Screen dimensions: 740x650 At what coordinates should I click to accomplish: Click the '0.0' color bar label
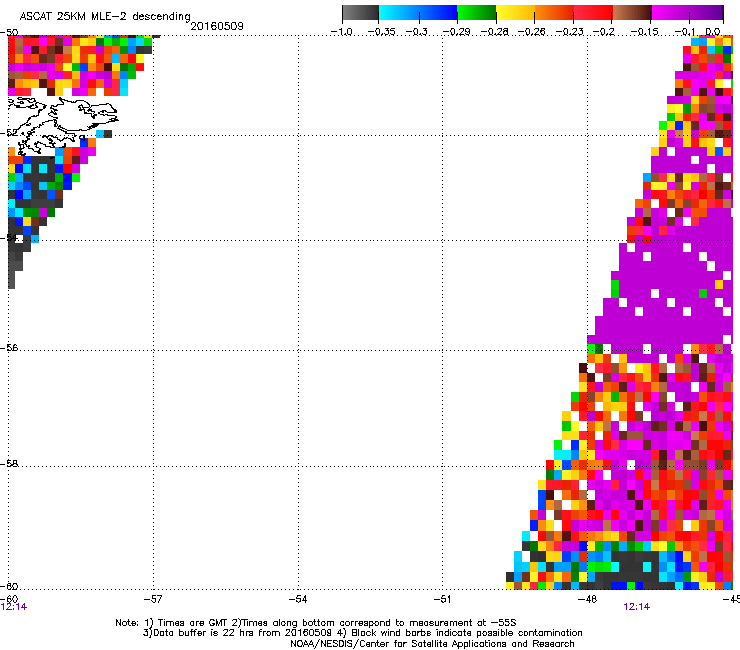pos(713,32)
